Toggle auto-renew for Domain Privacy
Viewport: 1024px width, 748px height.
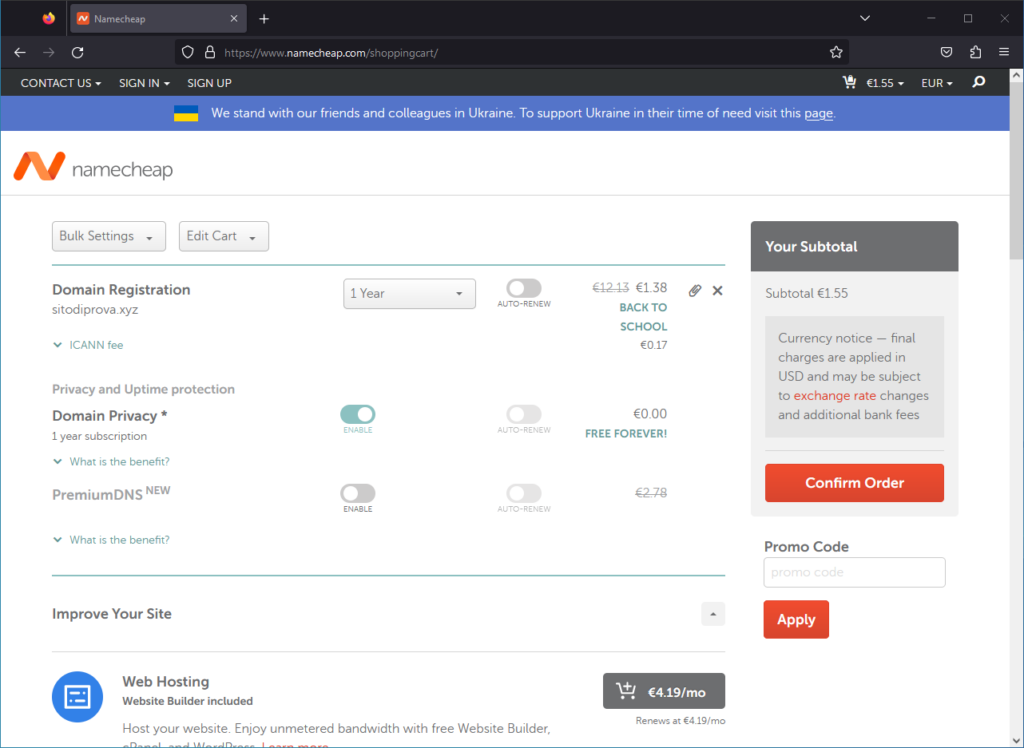(524, 414)
